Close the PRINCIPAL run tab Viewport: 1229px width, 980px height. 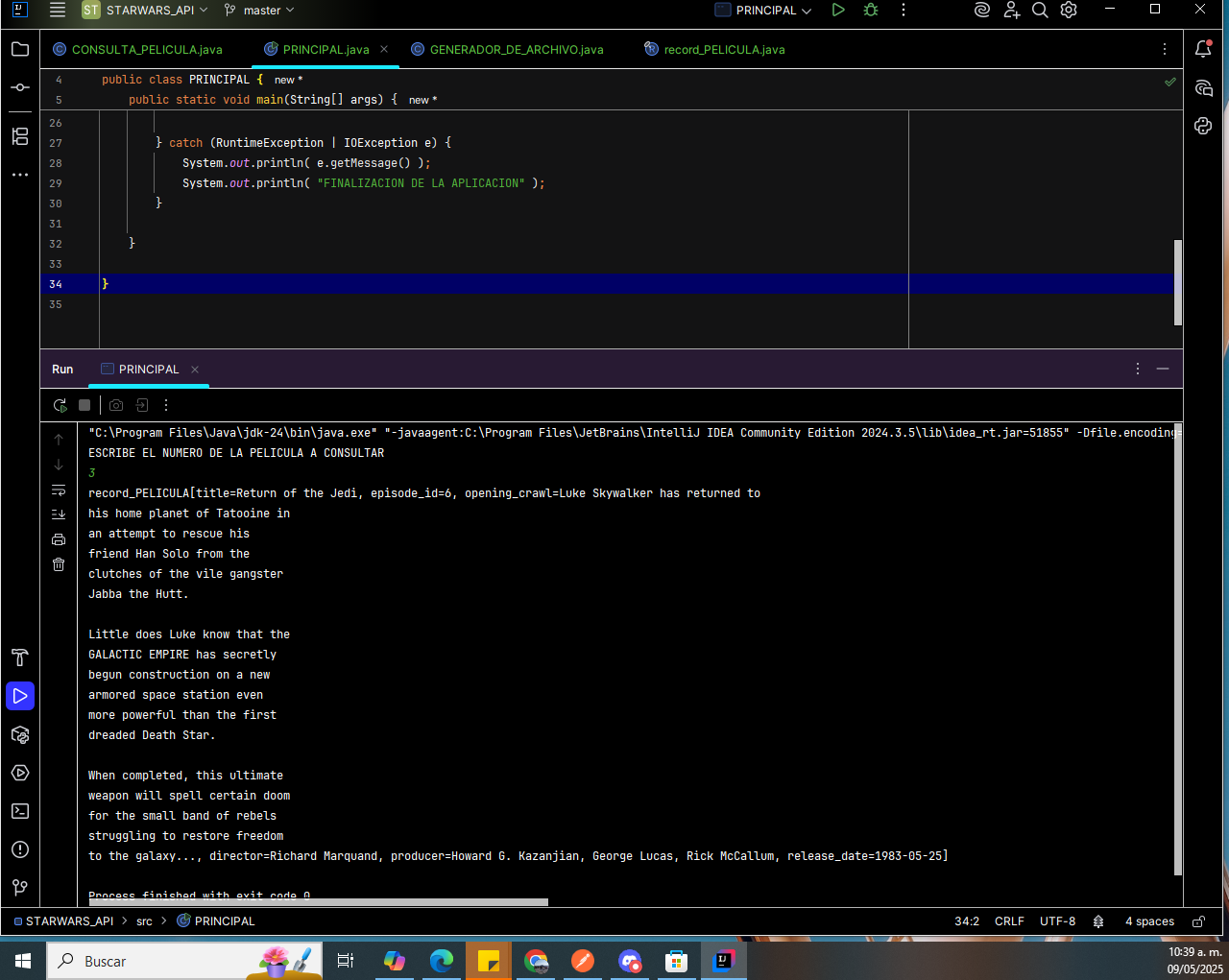tap(195, 370)
